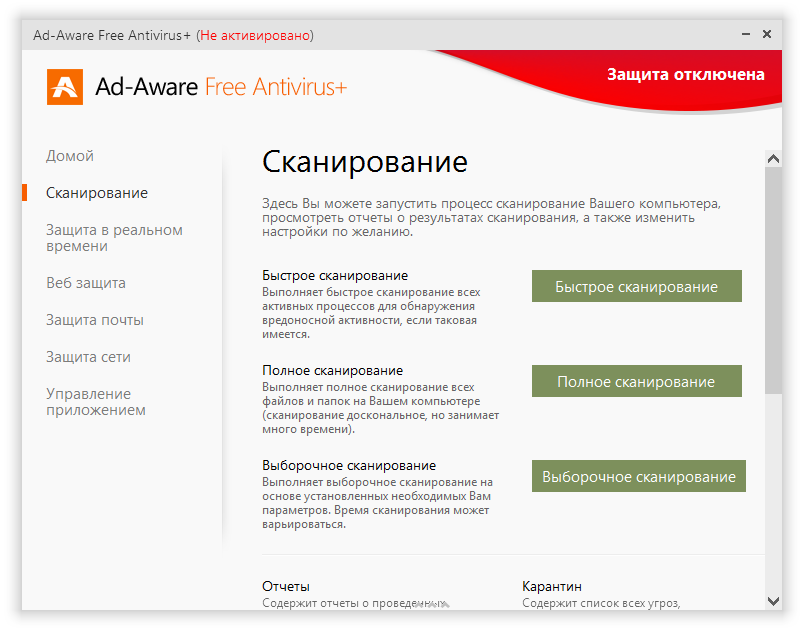Open Защита сети section
The width and height of the screenshot is (800, 636).
[x=88, y=357]
